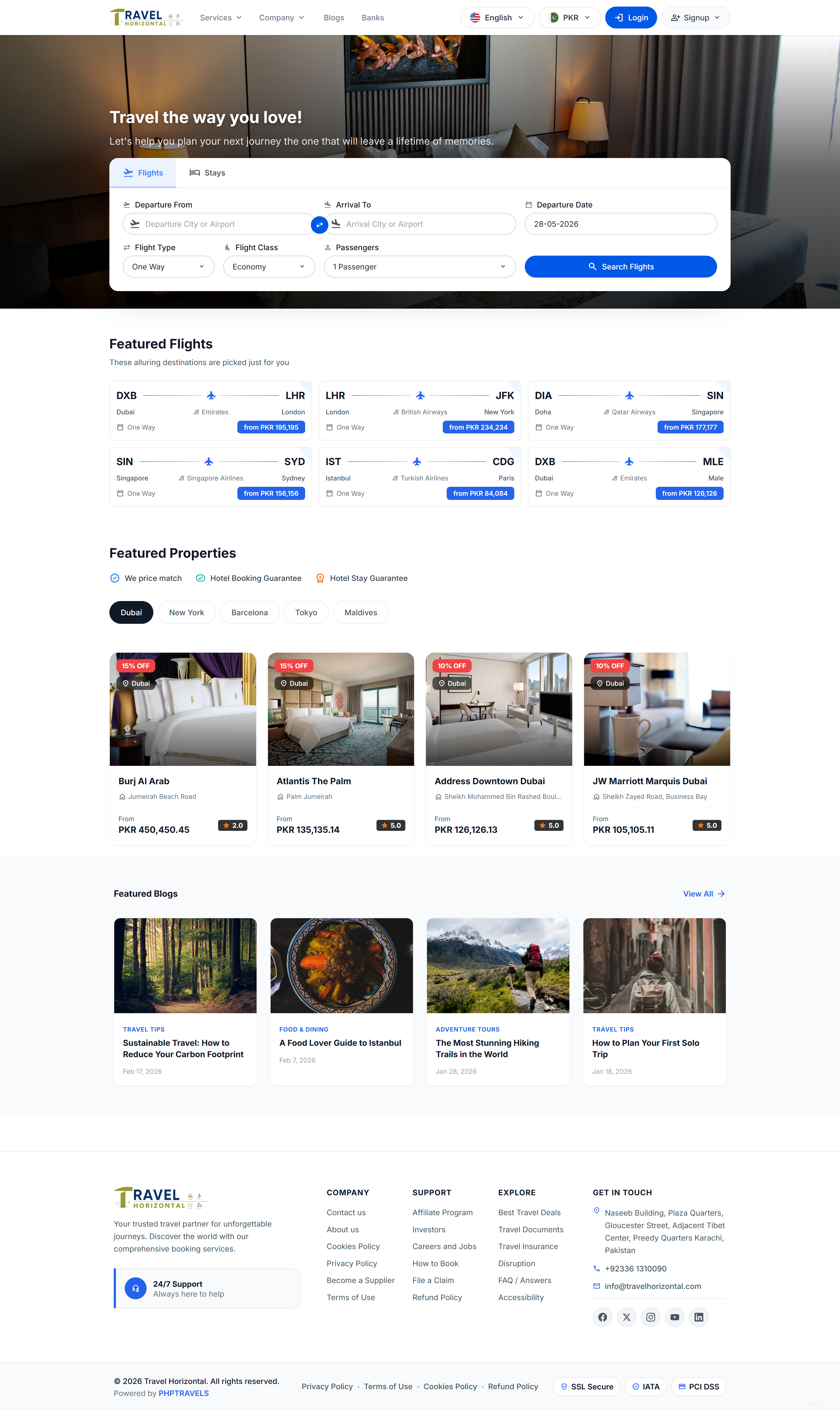Click the envelope icon next to email address
Screen dimensions: 840x1410
[596, 1286]
